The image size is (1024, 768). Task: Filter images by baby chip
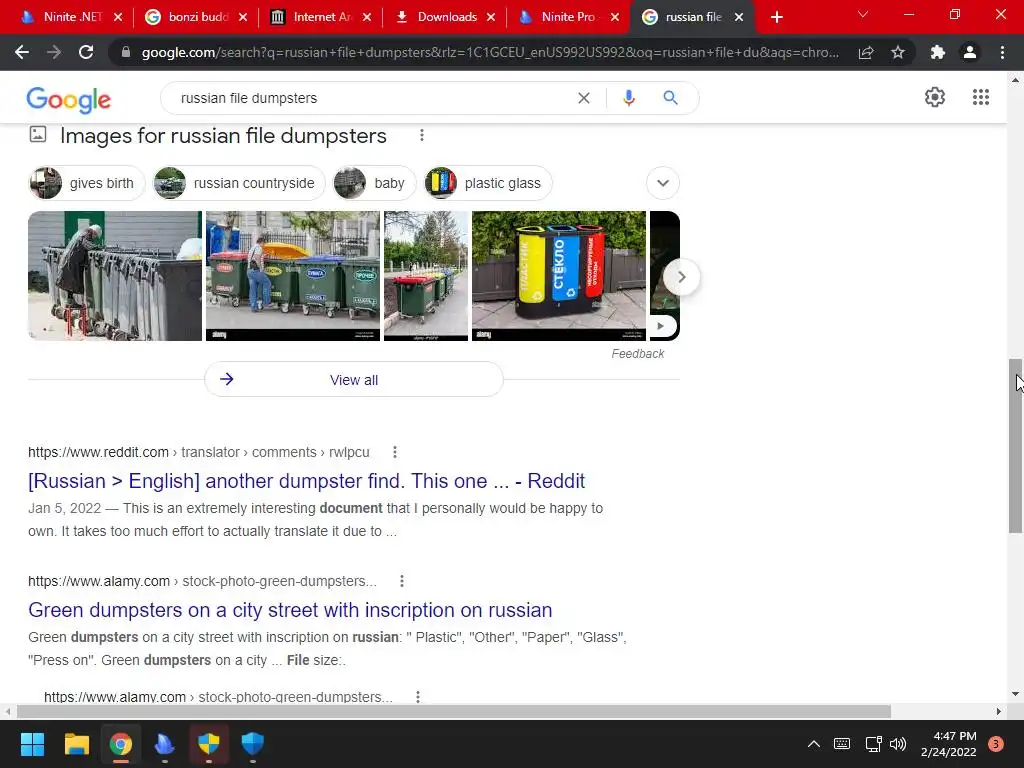pos(374,183)
